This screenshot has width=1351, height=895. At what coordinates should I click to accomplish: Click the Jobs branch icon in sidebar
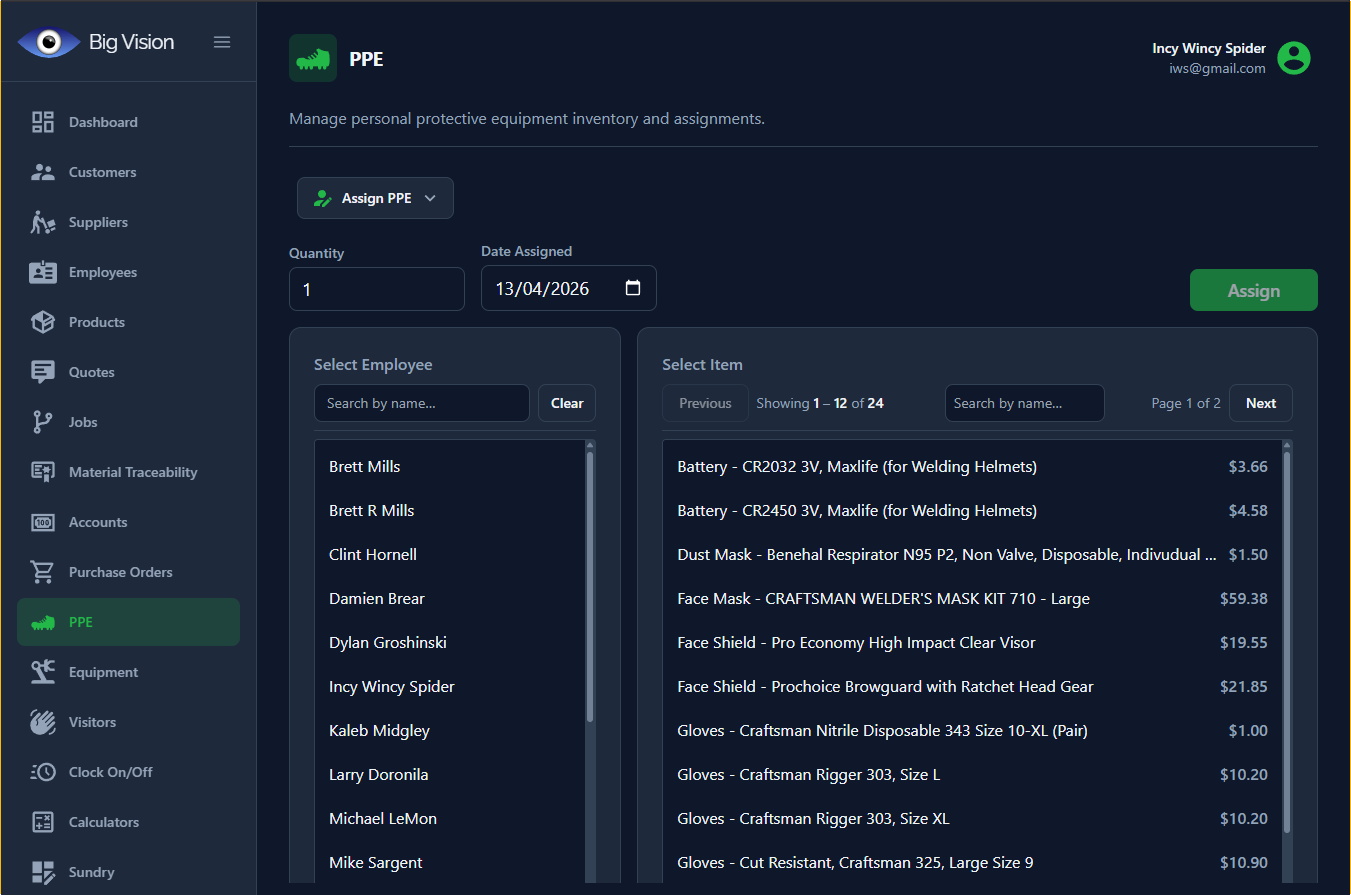(x=43, y=422)
